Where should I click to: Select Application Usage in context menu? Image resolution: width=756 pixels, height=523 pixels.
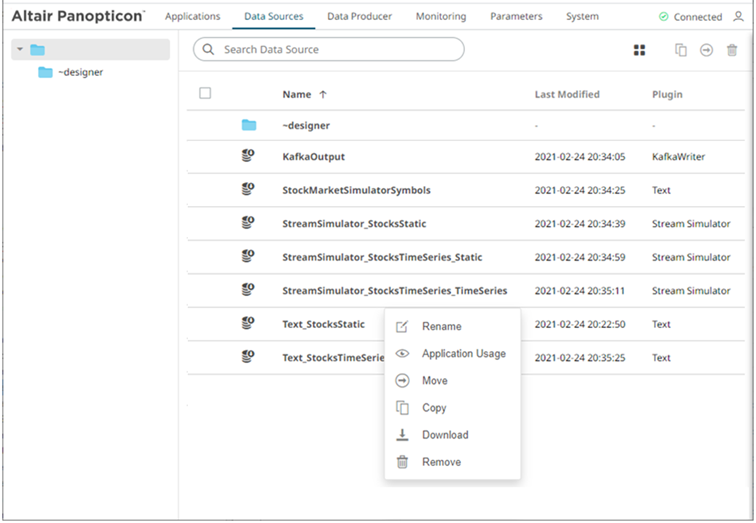pos(463,354)
